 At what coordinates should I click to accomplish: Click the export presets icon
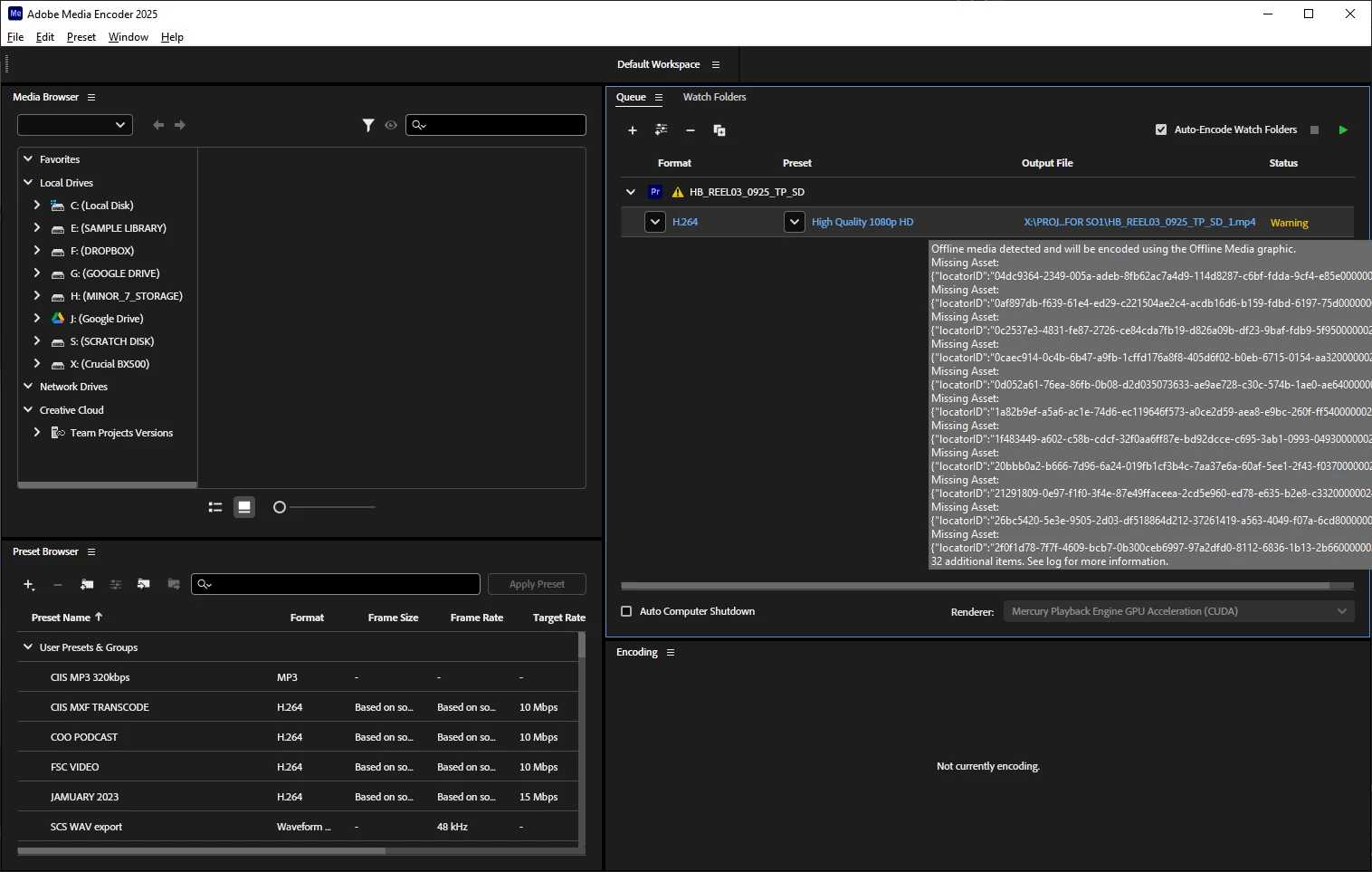click(x=174, y=584)
